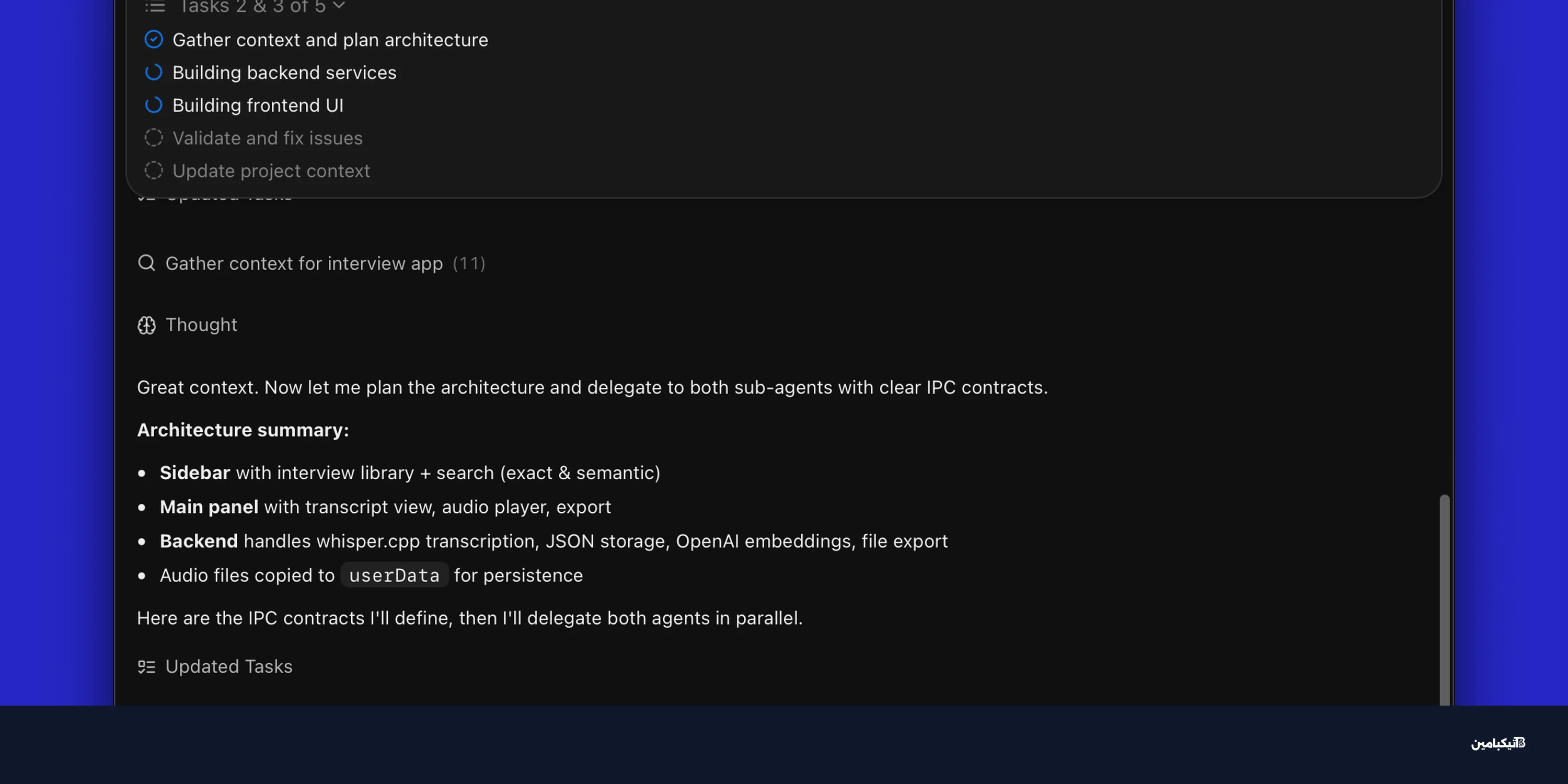Select the Gather context and plan architecture task text

330,40
